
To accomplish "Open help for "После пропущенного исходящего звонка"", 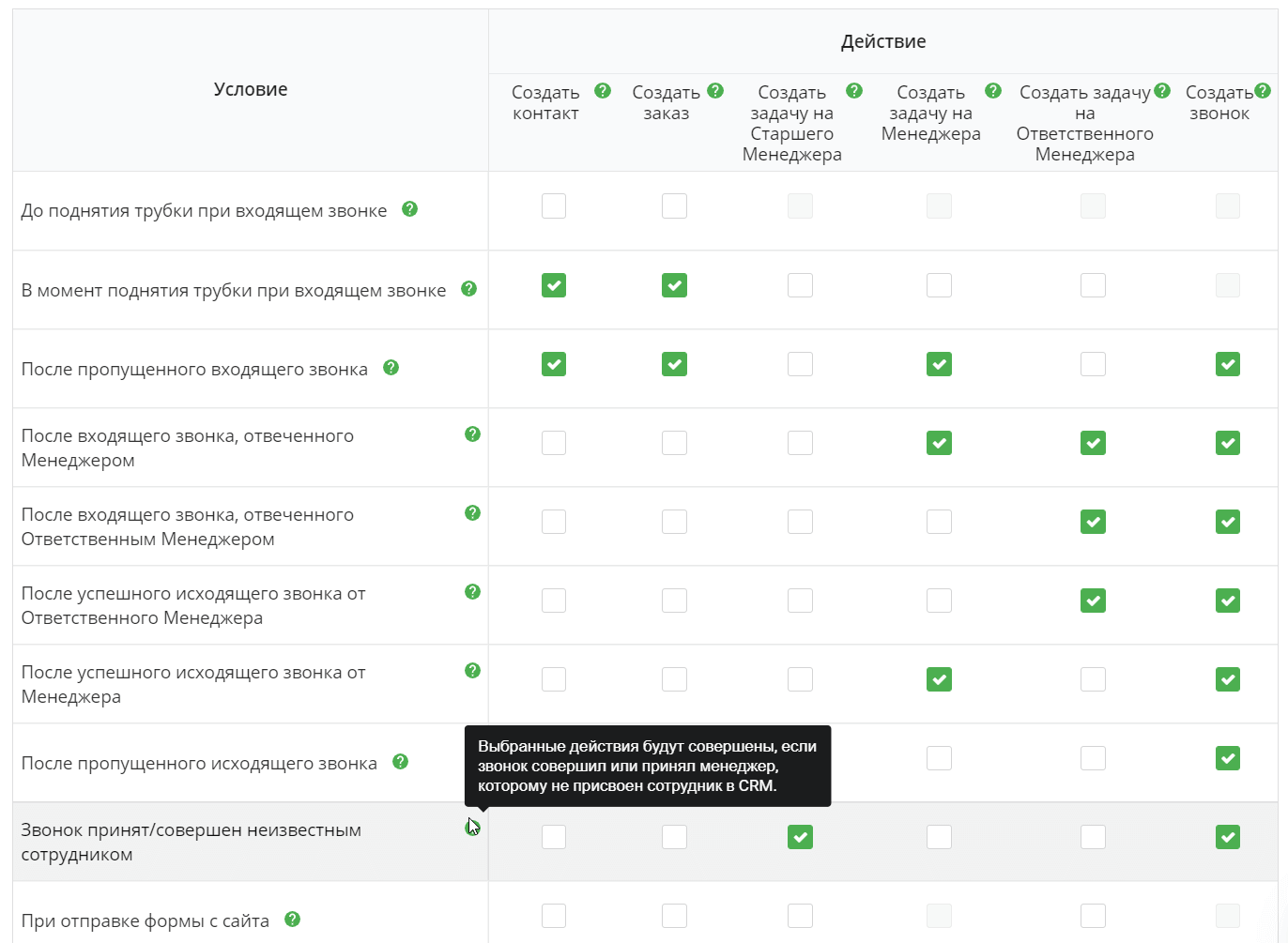I will (400, 762).
